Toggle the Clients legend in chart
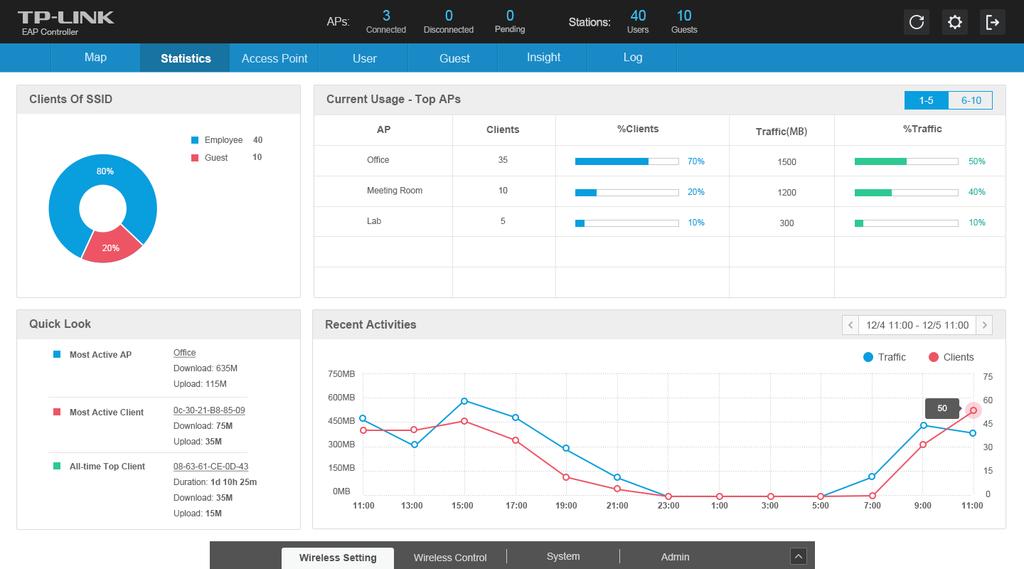Screen dimensions: 1024x569 pyautogui.click(x=951, y=357)
